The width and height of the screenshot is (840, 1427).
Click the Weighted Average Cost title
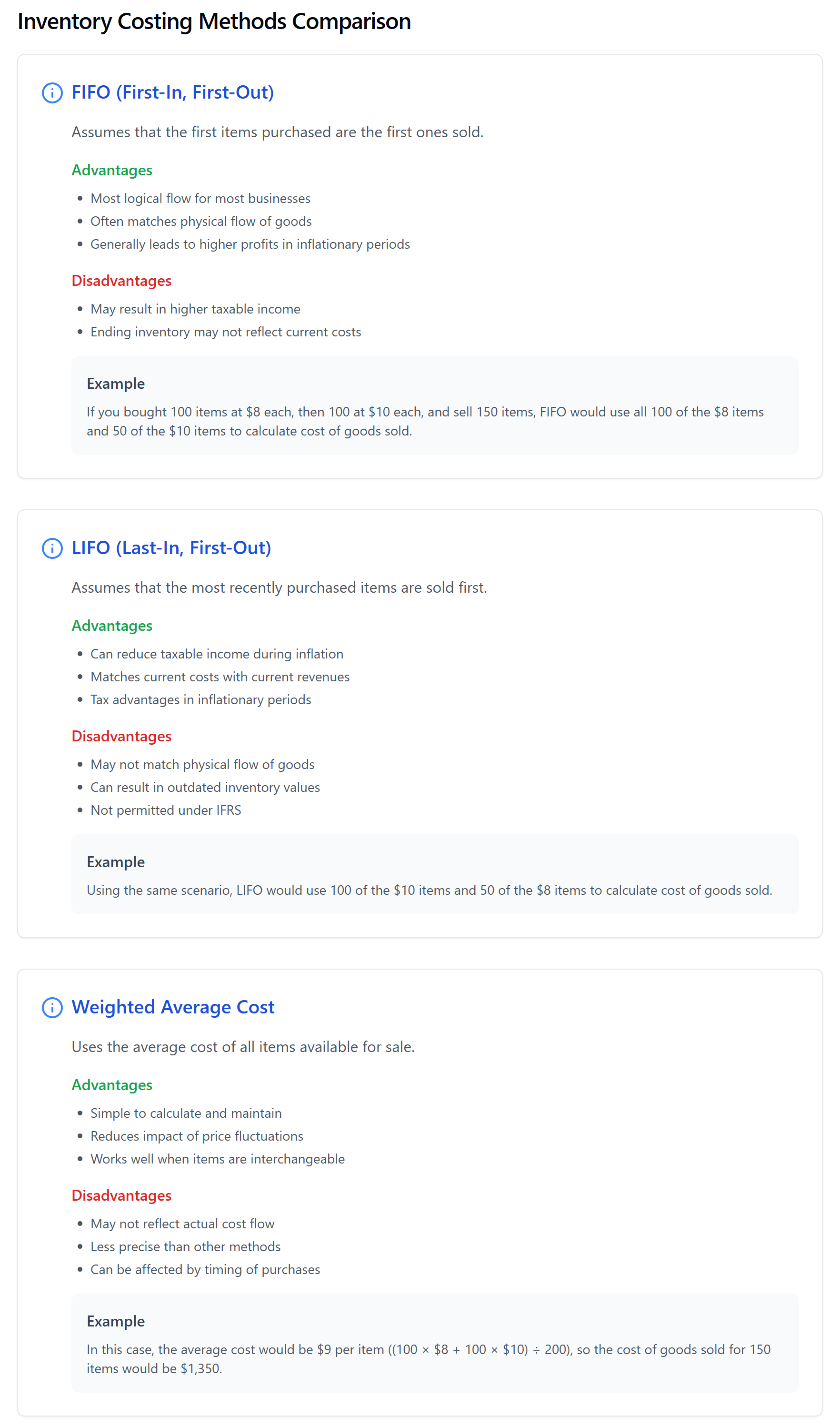pos(173,1007)
